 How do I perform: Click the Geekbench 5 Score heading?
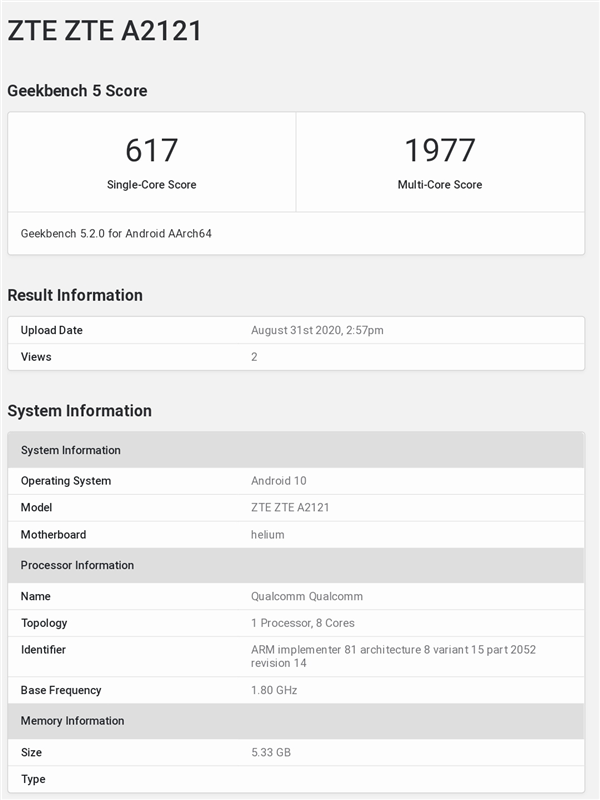(x=77, y=91)
